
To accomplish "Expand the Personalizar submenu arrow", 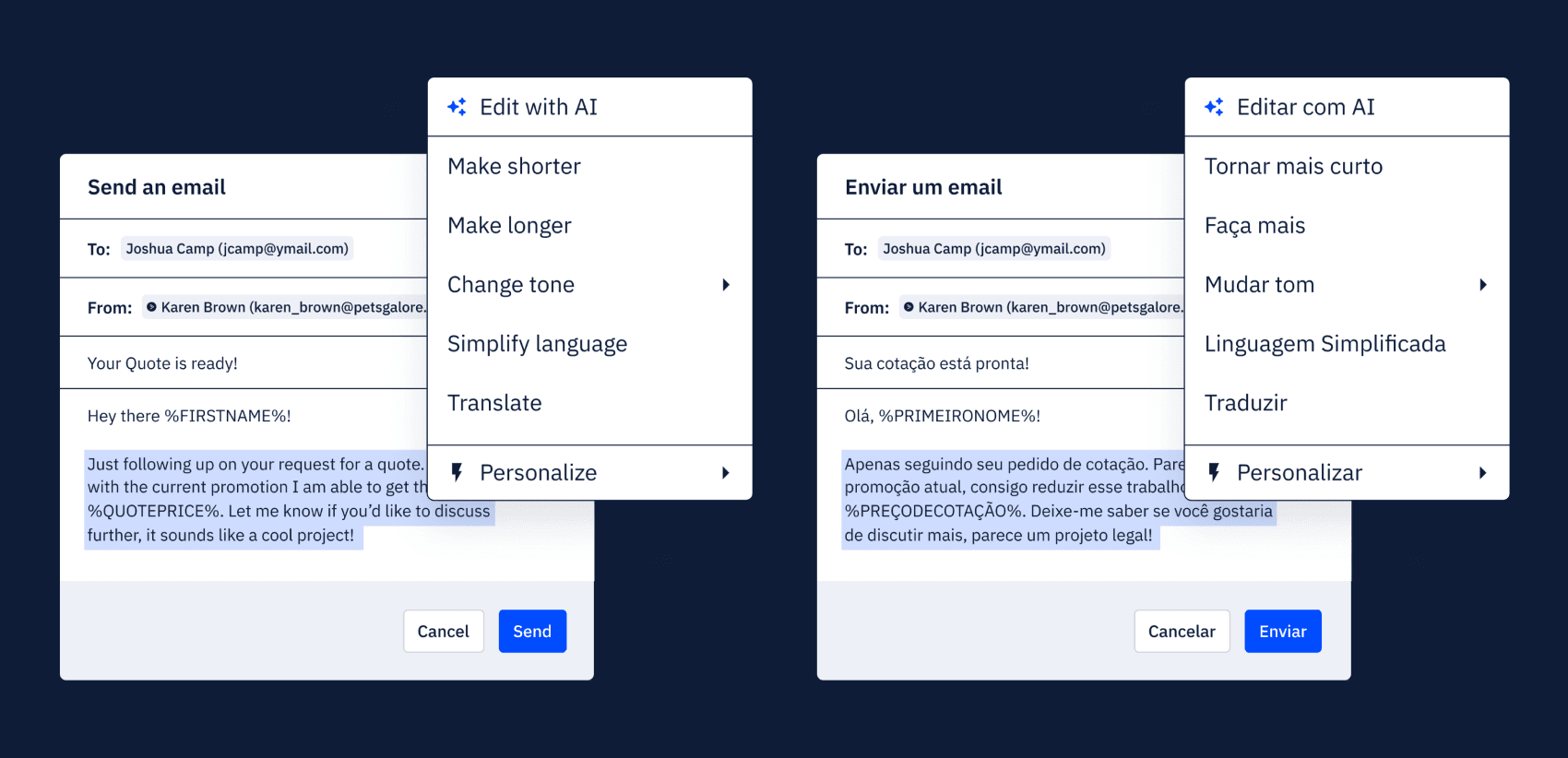I will (1483, 473).
